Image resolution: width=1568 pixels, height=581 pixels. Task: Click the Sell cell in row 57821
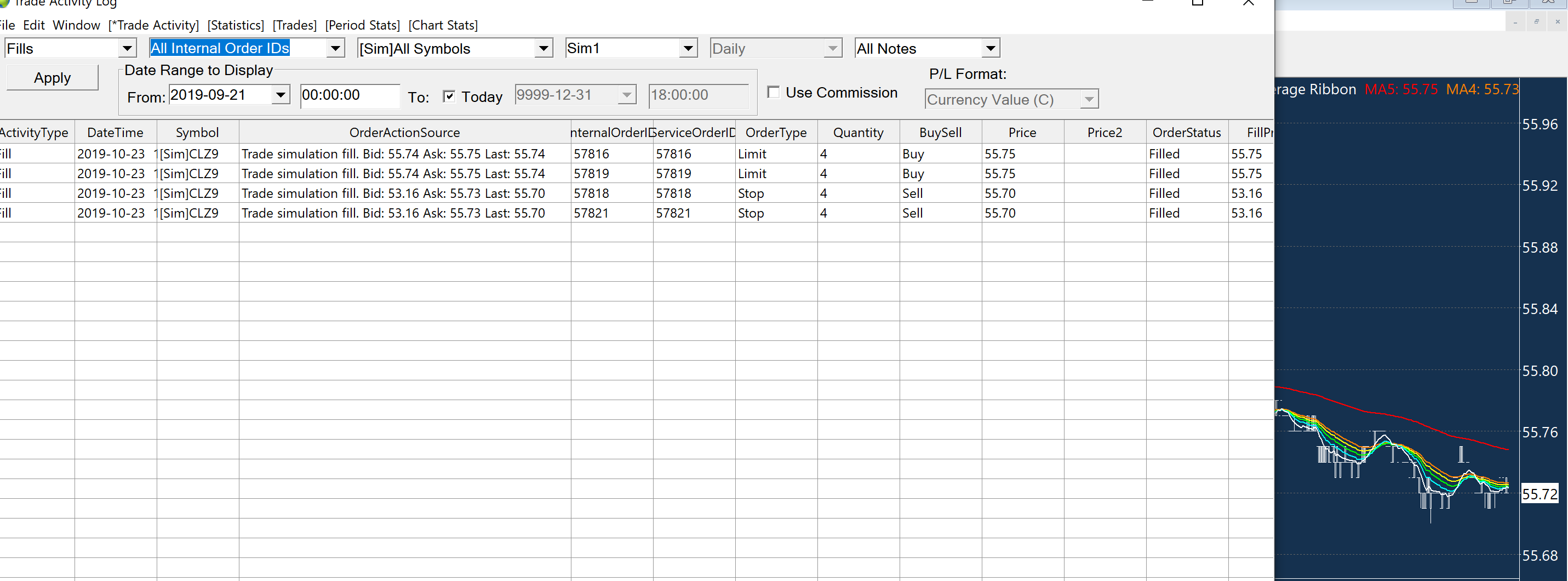pyautogui.click(x=941, y=213)
